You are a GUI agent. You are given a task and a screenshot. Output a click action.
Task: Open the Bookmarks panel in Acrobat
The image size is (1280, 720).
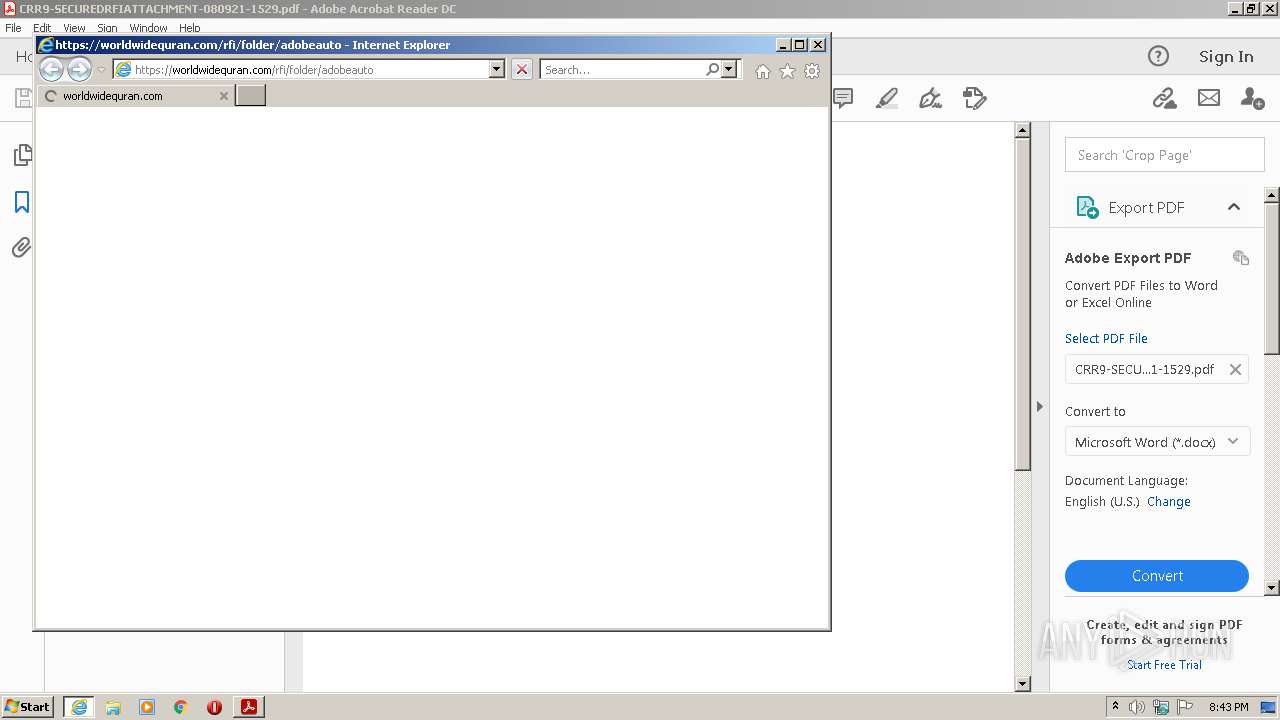click(x=21, y=202)
